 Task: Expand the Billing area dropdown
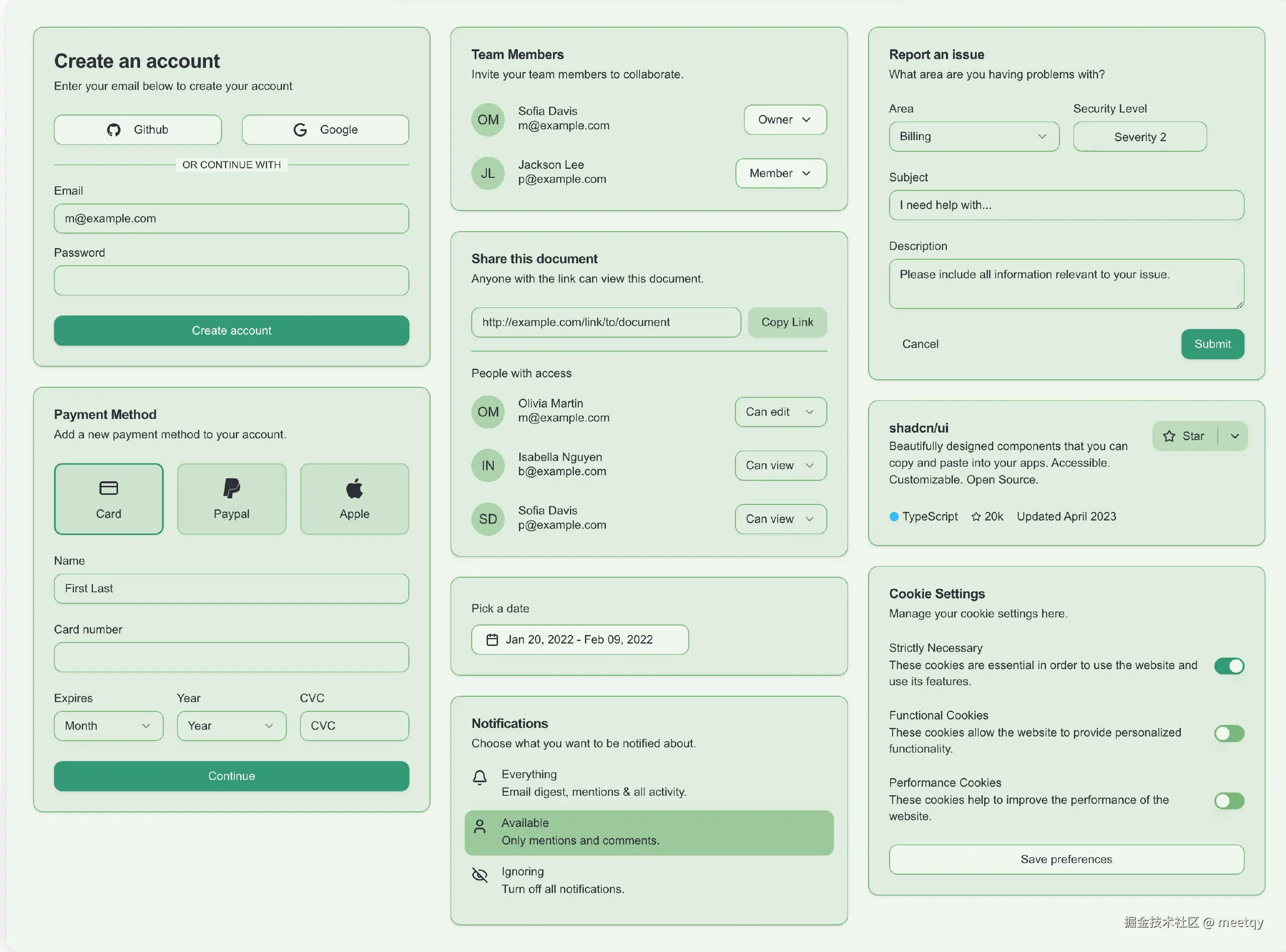coord(973,137)
